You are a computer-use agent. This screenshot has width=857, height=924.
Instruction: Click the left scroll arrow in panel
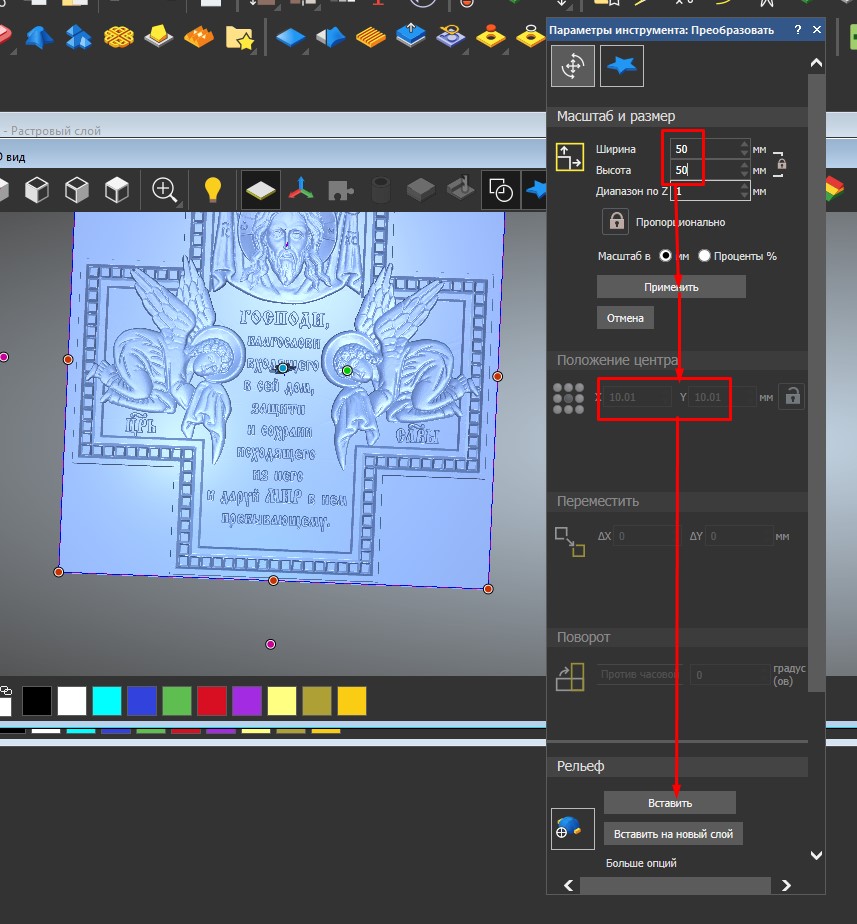point(569,885)
